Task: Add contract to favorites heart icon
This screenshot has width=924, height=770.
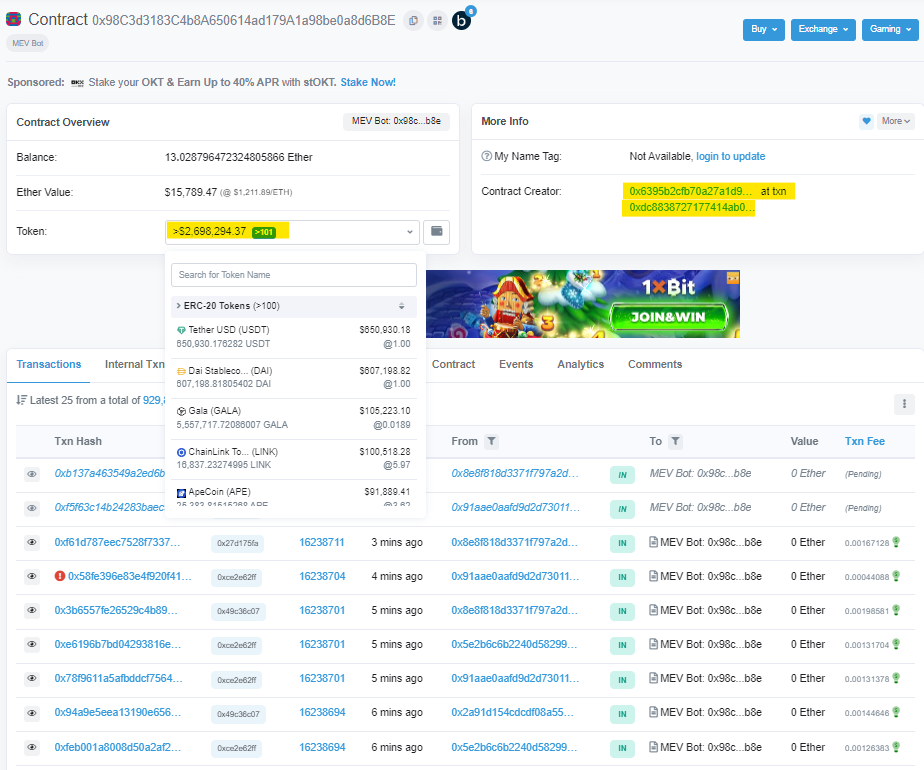Action: [x=866, y=121]
